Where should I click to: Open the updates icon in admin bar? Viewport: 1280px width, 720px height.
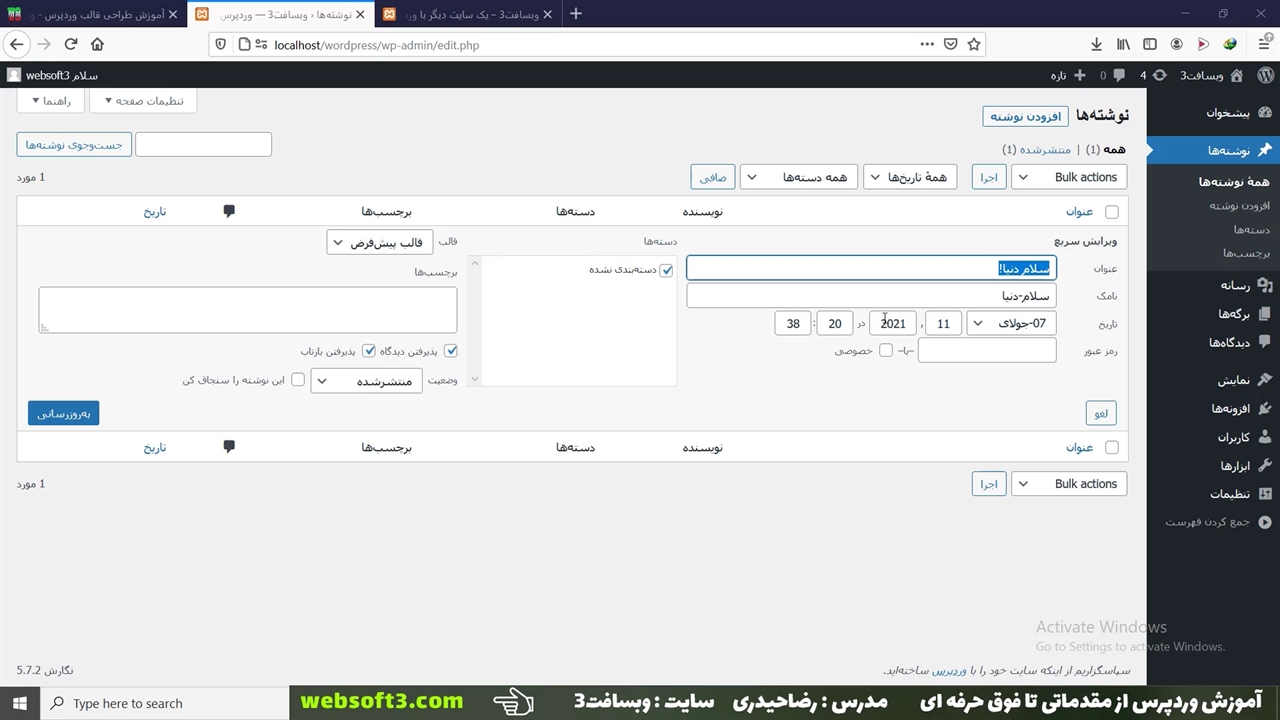pyautogui.click(x=1159, y=76)
